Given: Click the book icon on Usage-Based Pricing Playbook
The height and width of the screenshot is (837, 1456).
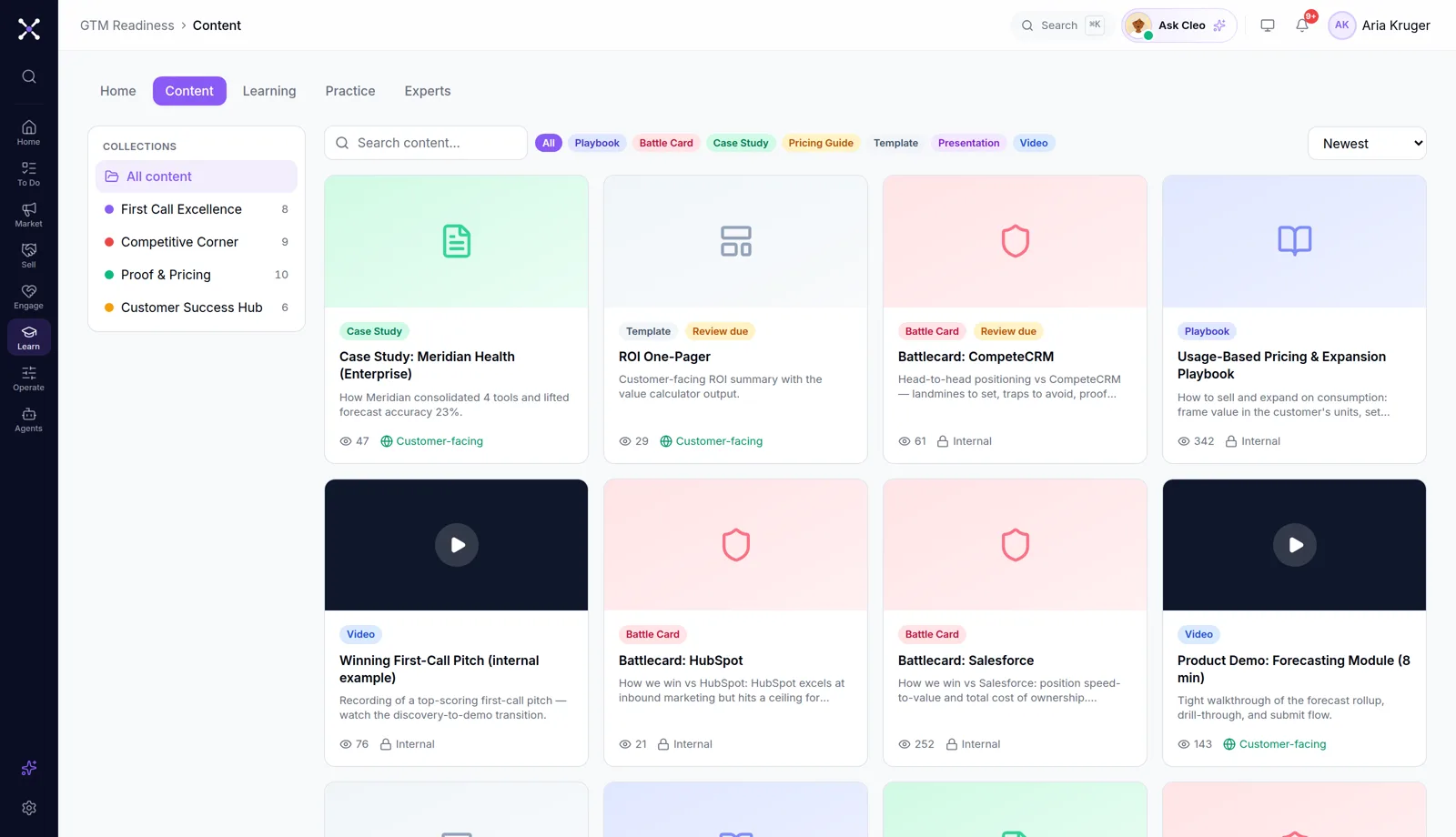Looking at the screenshot, I should [x=1295, y=240].
